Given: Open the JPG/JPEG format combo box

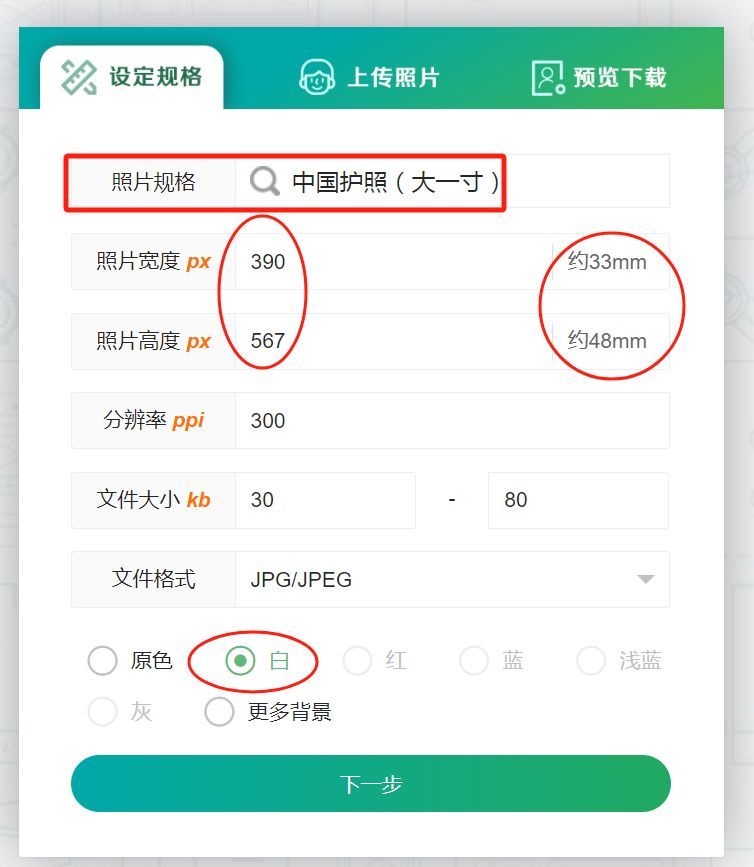Looking at the screenshot, I should [452, 579].
